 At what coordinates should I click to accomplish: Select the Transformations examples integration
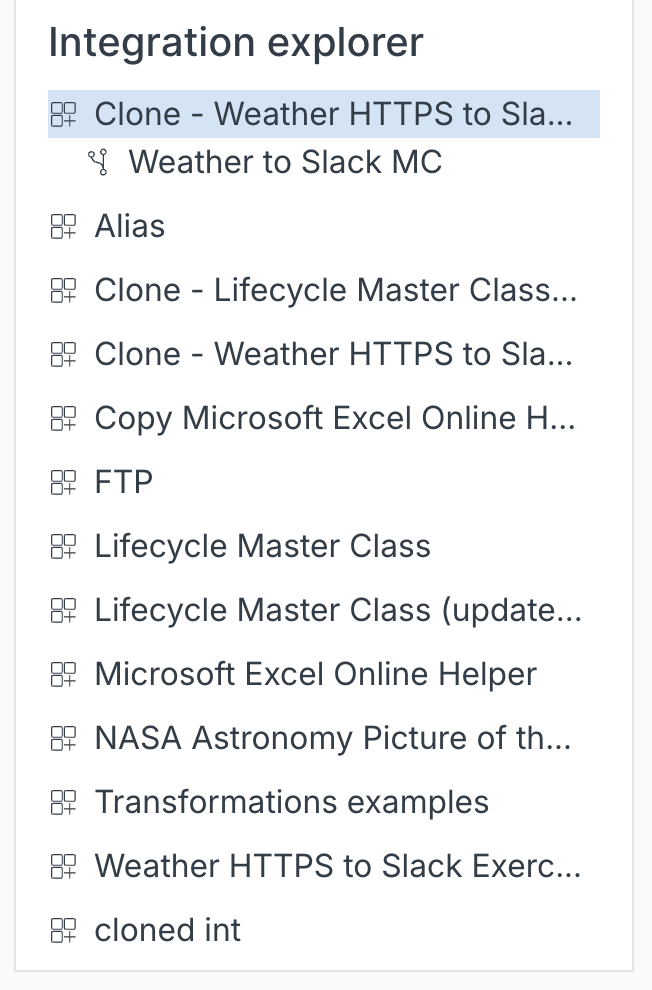[291, 803]
